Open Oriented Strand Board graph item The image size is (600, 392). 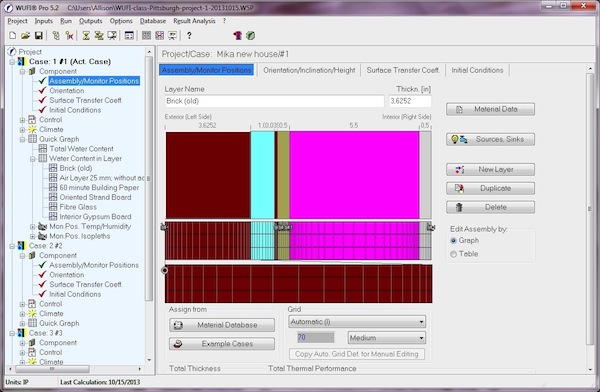pyautogui.click(x=95, y=197)
